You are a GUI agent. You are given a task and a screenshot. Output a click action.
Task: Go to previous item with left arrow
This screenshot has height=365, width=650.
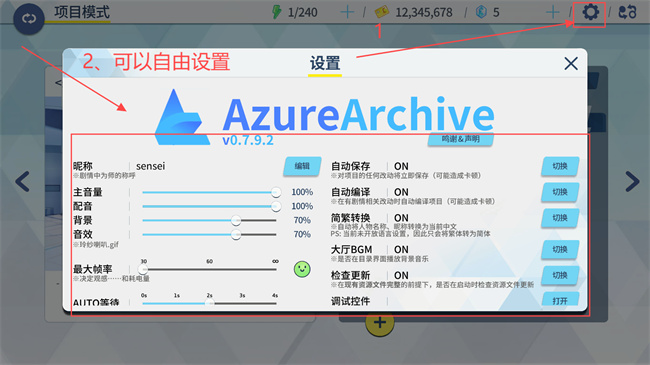click(x=22, y=181)
